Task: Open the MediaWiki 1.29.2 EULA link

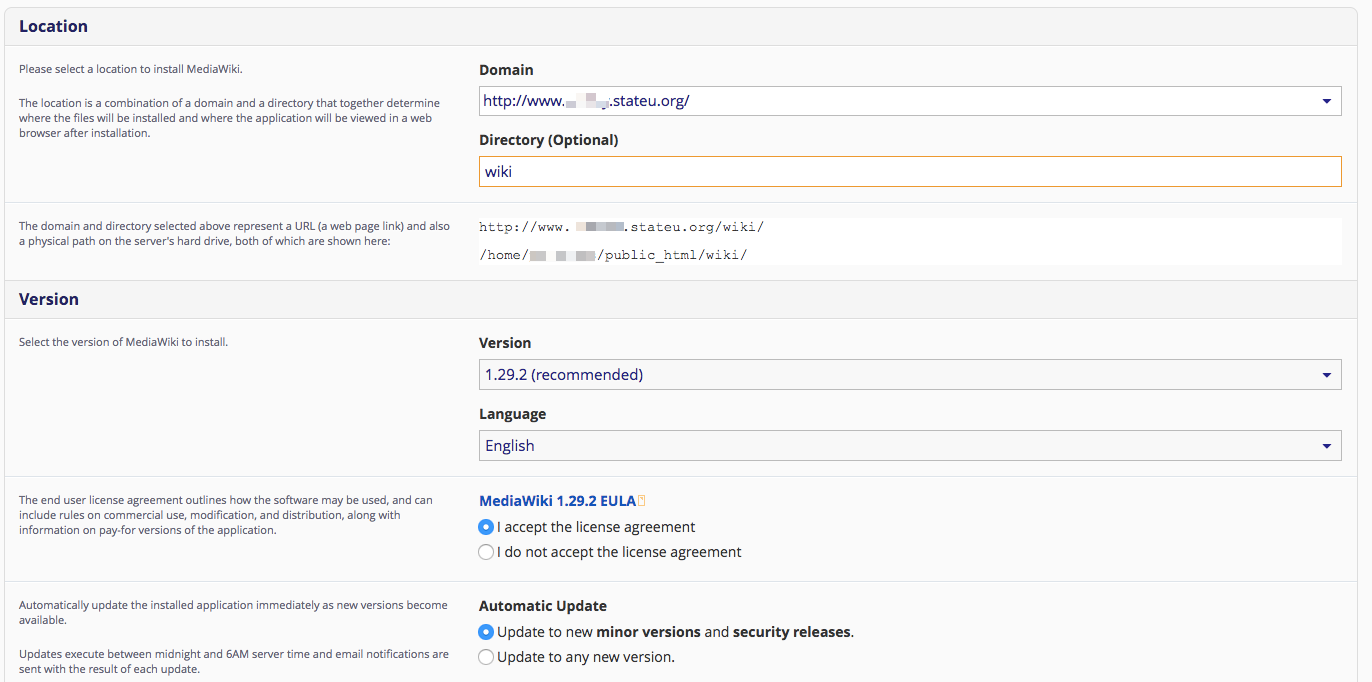Action: [557, 501]
